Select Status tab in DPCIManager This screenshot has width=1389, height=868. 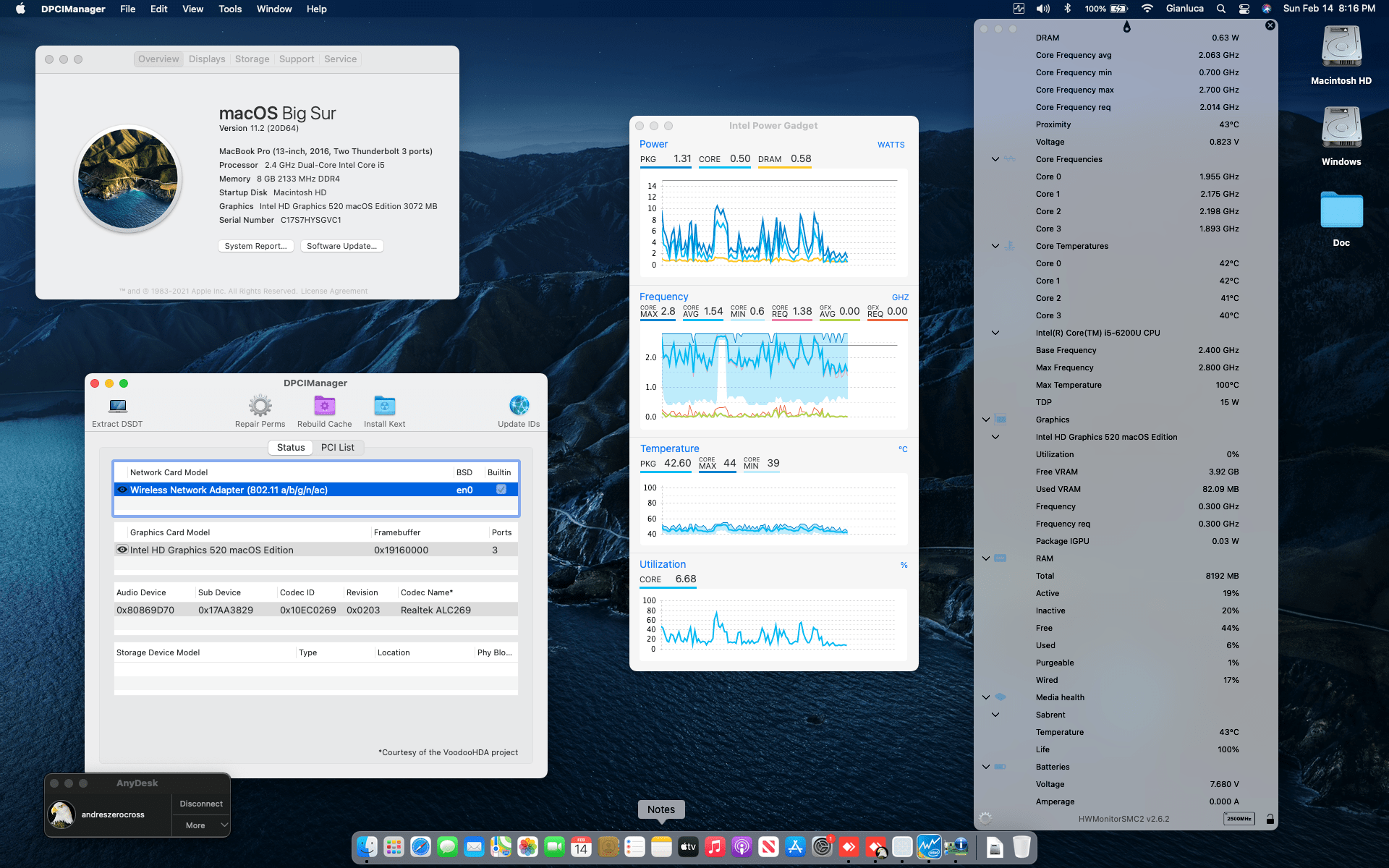pos(291,448)
